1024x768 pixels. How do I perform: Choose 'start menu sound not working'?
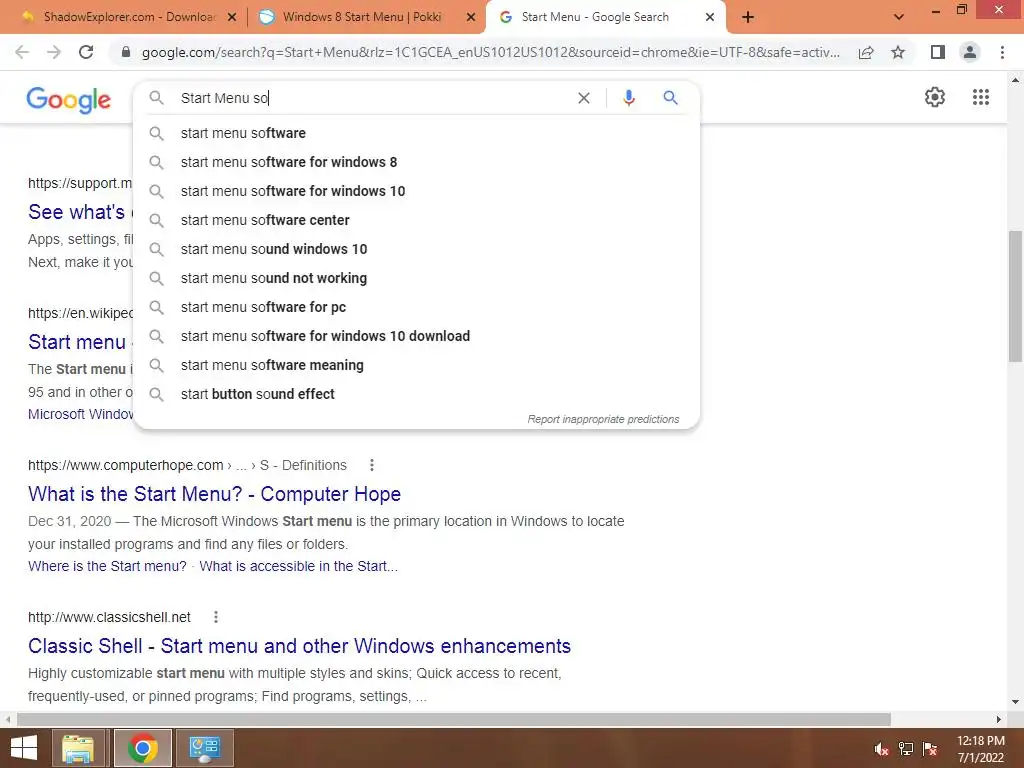click(x=417, y=278)
